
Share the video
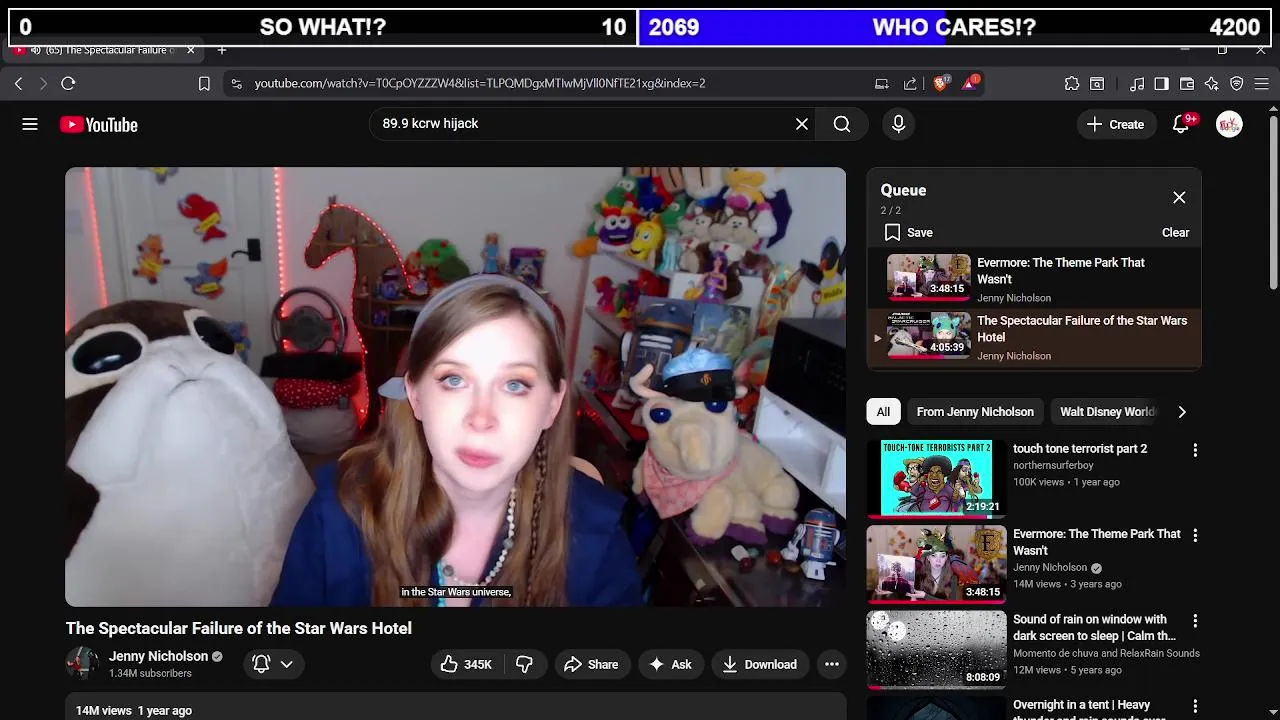pos(591,665)
